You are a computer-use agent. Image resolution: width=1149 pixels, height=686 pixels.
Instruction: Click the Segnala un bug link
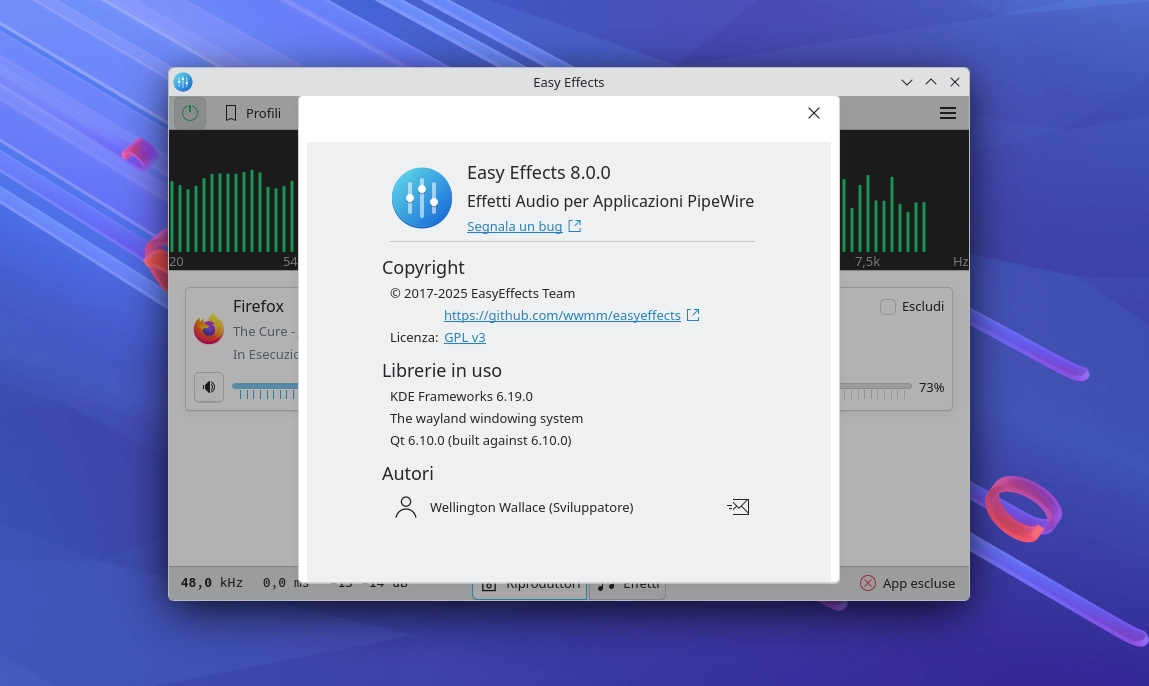click(512, 226)
